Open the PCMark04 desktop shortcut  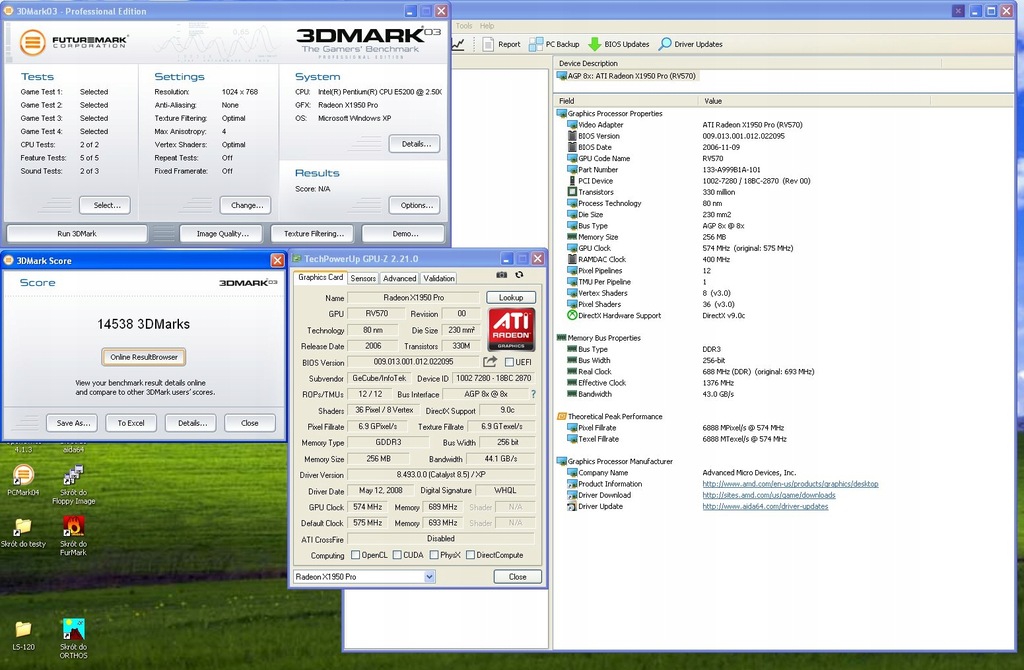coord(22,476)
